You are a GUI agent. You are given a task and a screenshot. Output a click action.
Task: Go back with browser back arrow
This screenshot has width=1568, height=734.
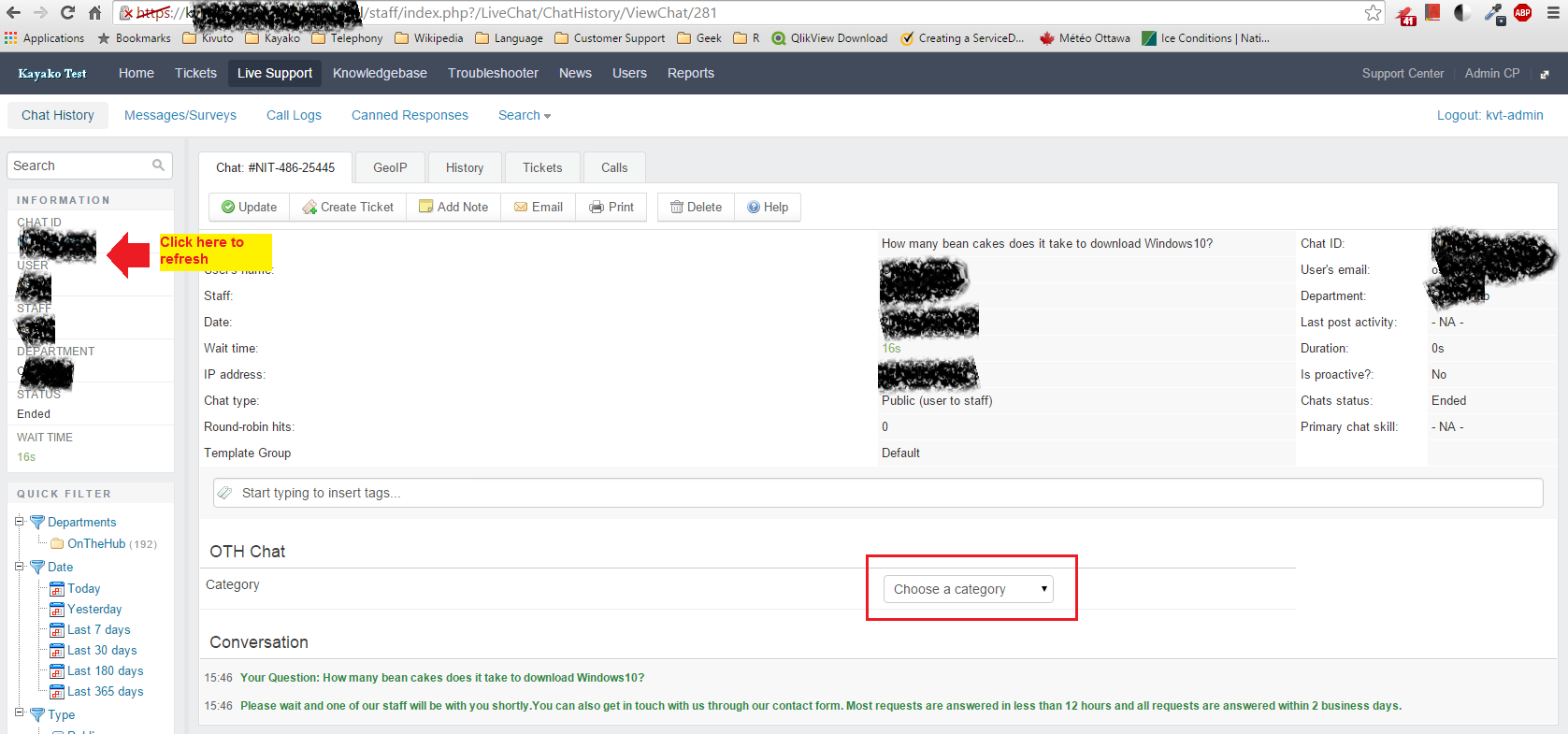click(x=13, y=12)
